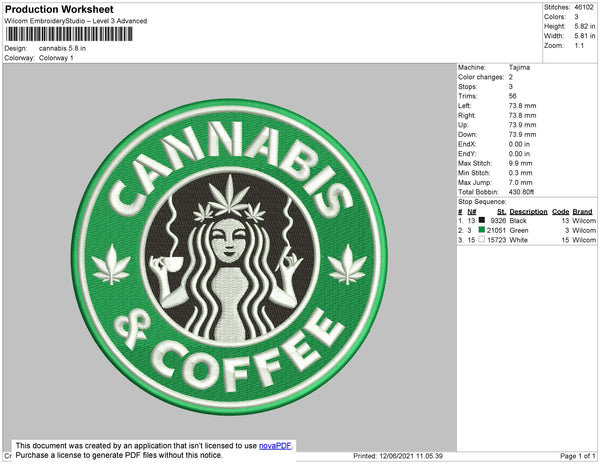600x464 pixels.
Task: Select the Color changes value 2
Action: click(x=511, y=77)
